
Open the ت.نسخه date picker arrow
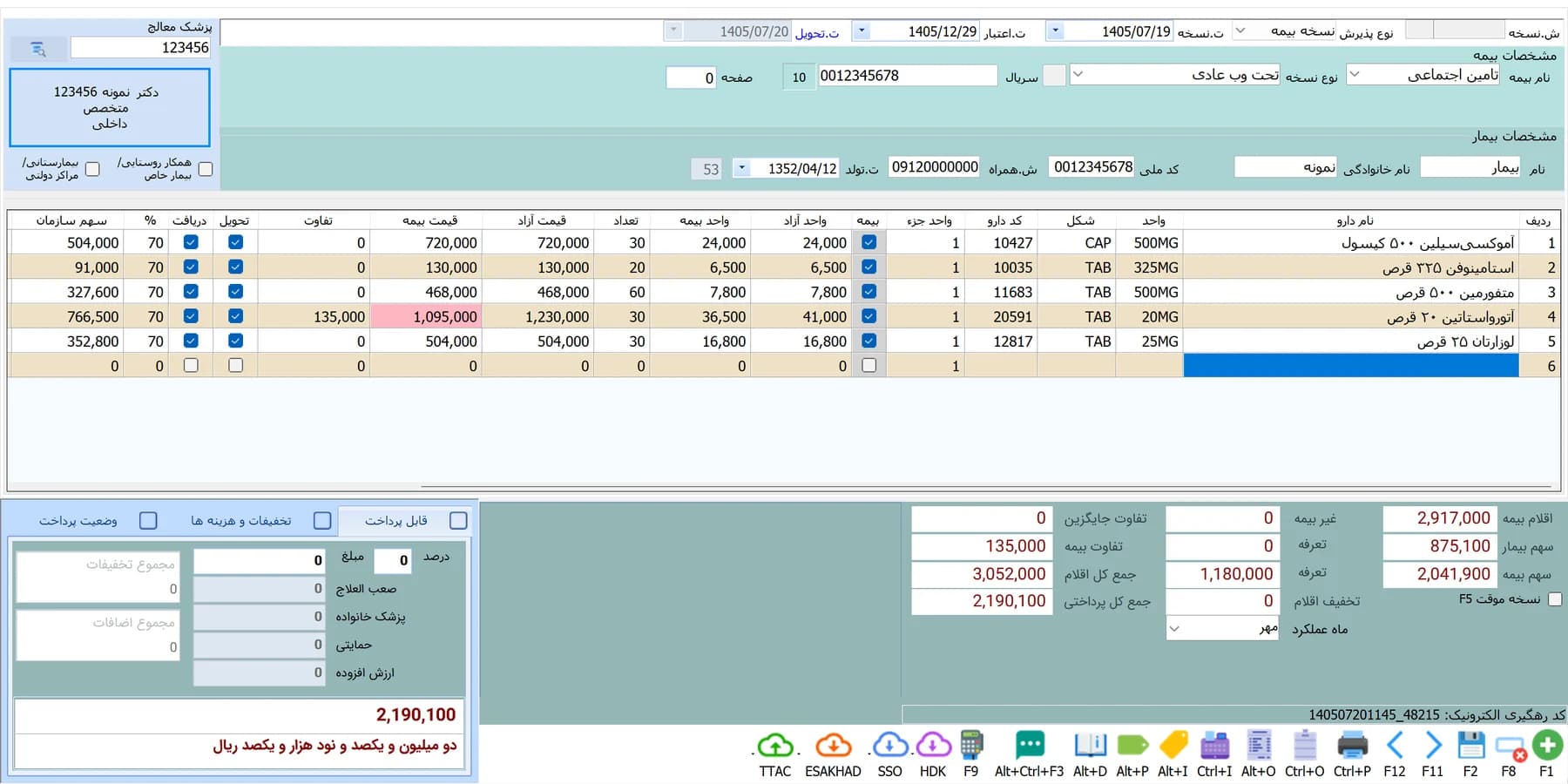tap(1055, 31)
